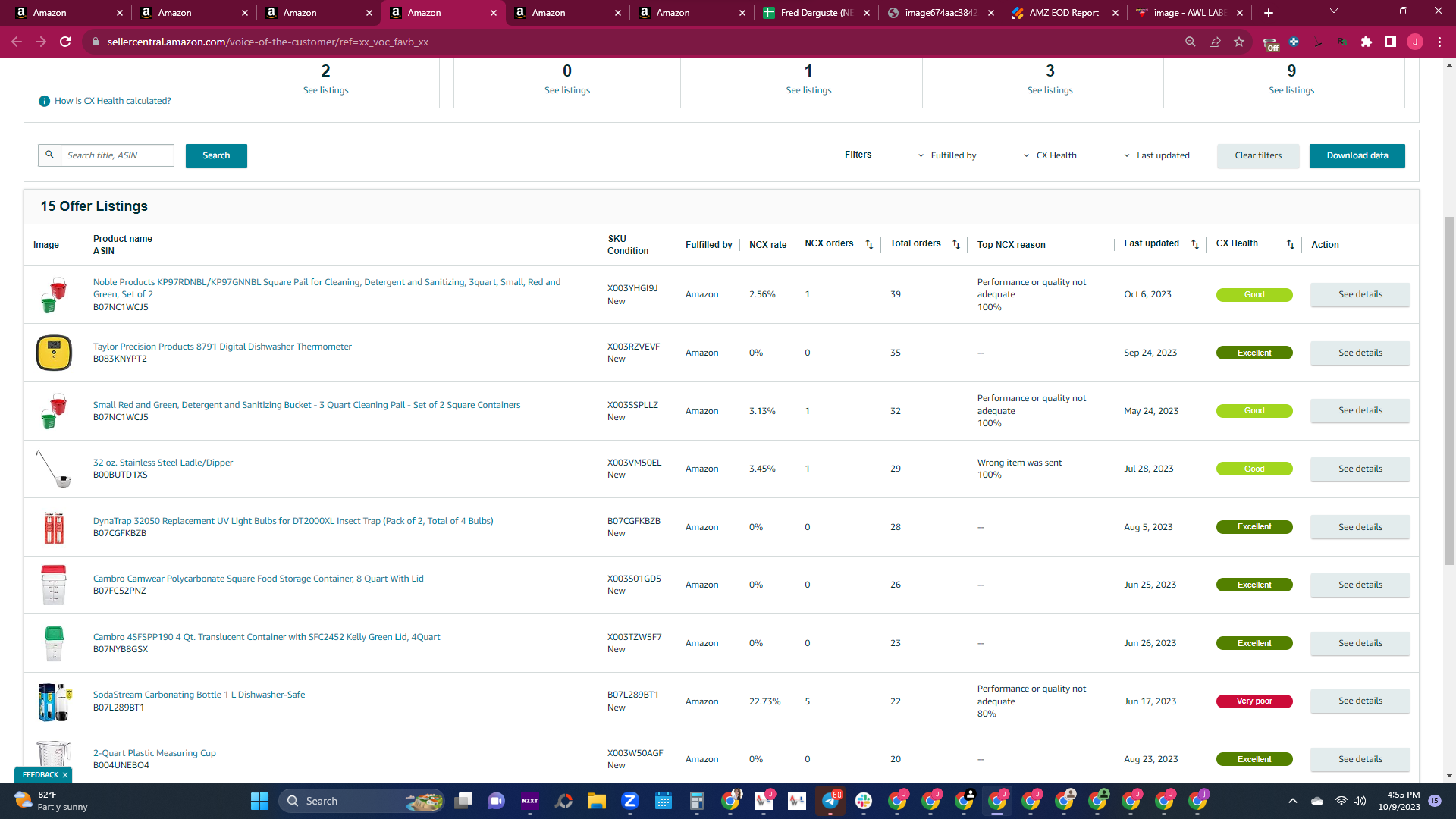See details for DynaTrap 32050 UV Light Bulbs
This screenshot has height=819, width=1456.
pyautogui.click(x=1360, y=527)
